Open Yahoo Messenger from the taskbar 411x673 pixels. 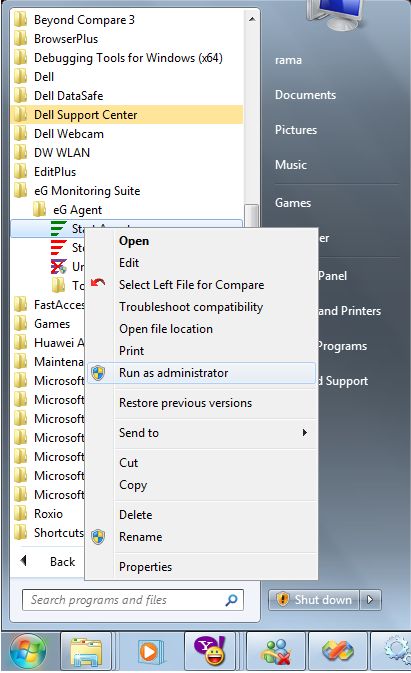point(210,652)
